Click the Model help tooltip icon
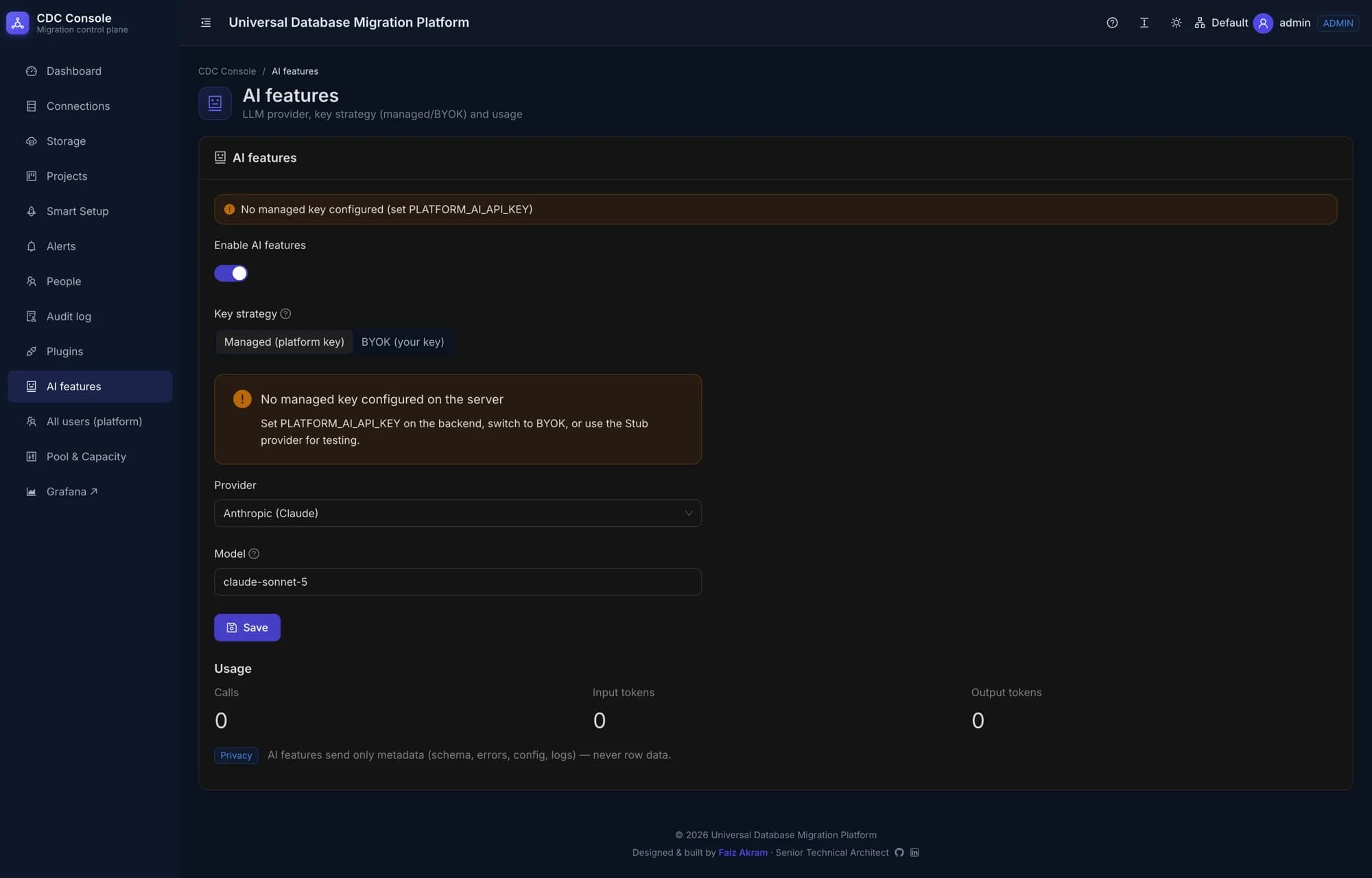The width and height of the screenshot is (1372, 878). 254,554
